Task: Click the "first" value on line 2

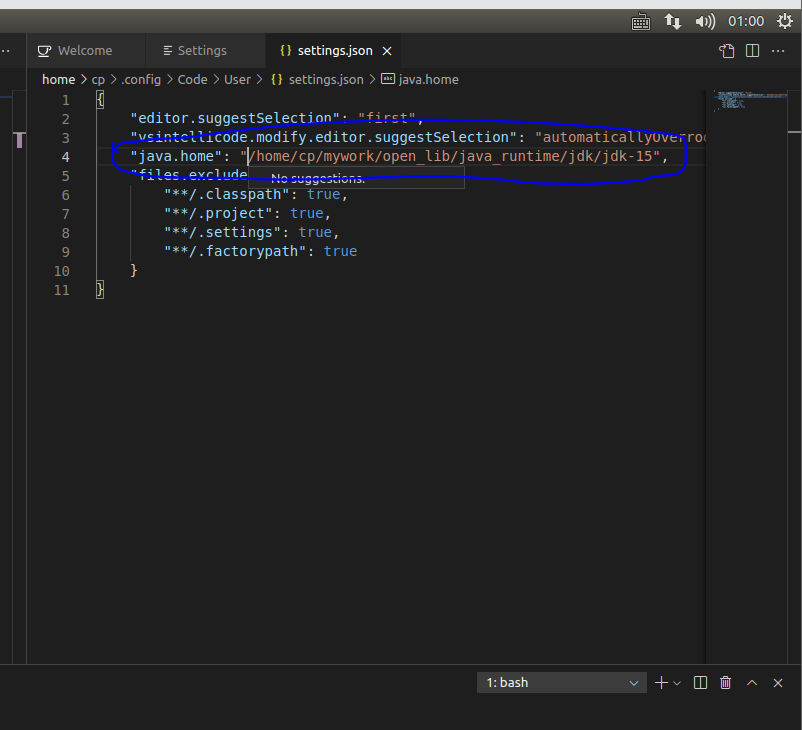Action: (x=387, y=118)
